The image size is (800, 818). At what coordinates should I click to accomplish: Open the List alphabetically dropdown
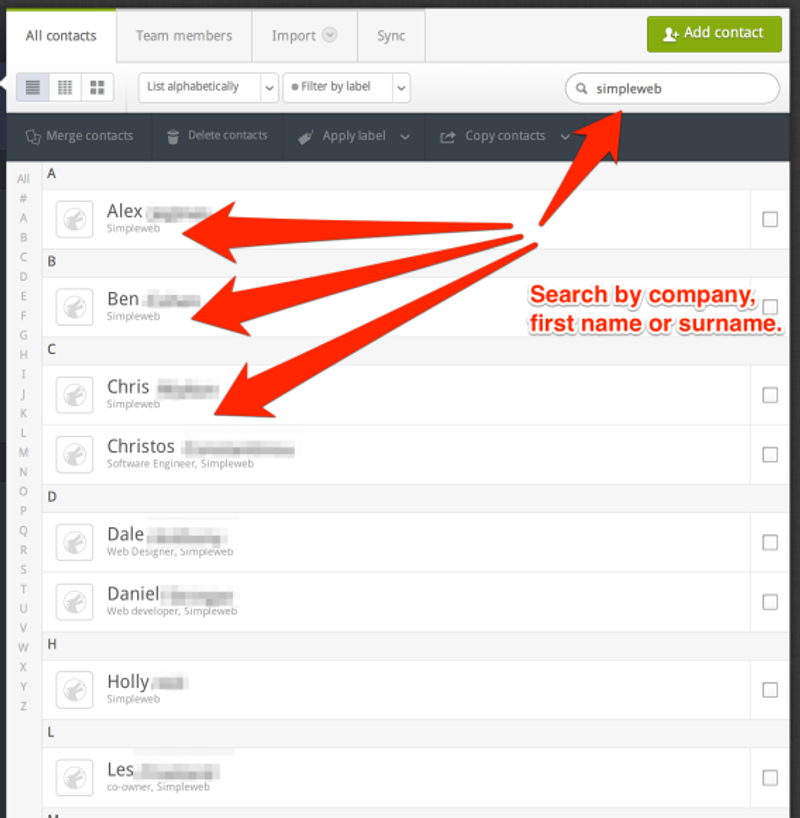pos(207,87)
